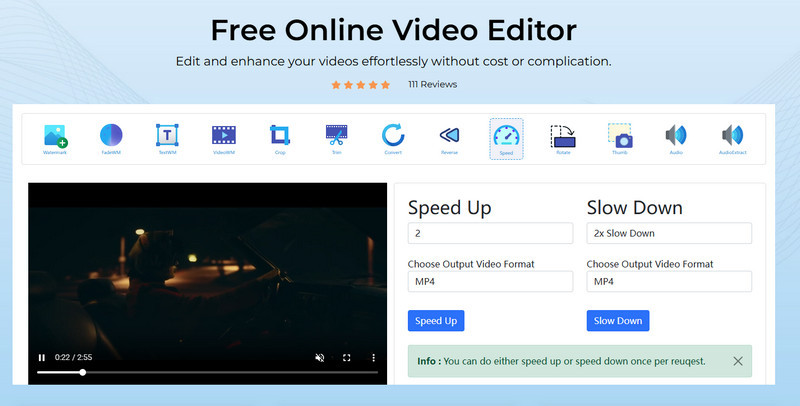Click the Slow Down button
This screenshot has width=800, height=406.
618,321
